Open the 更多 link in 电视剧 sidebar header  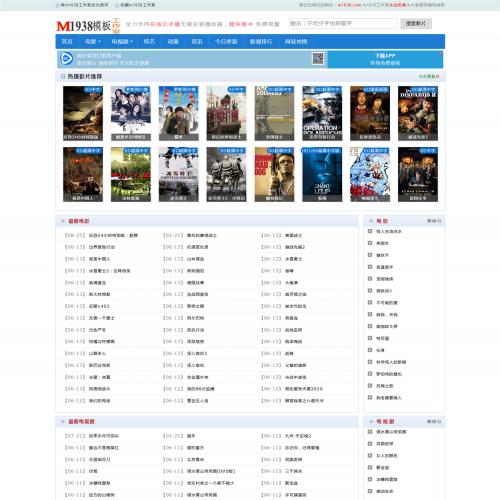[x=434, y=422]
